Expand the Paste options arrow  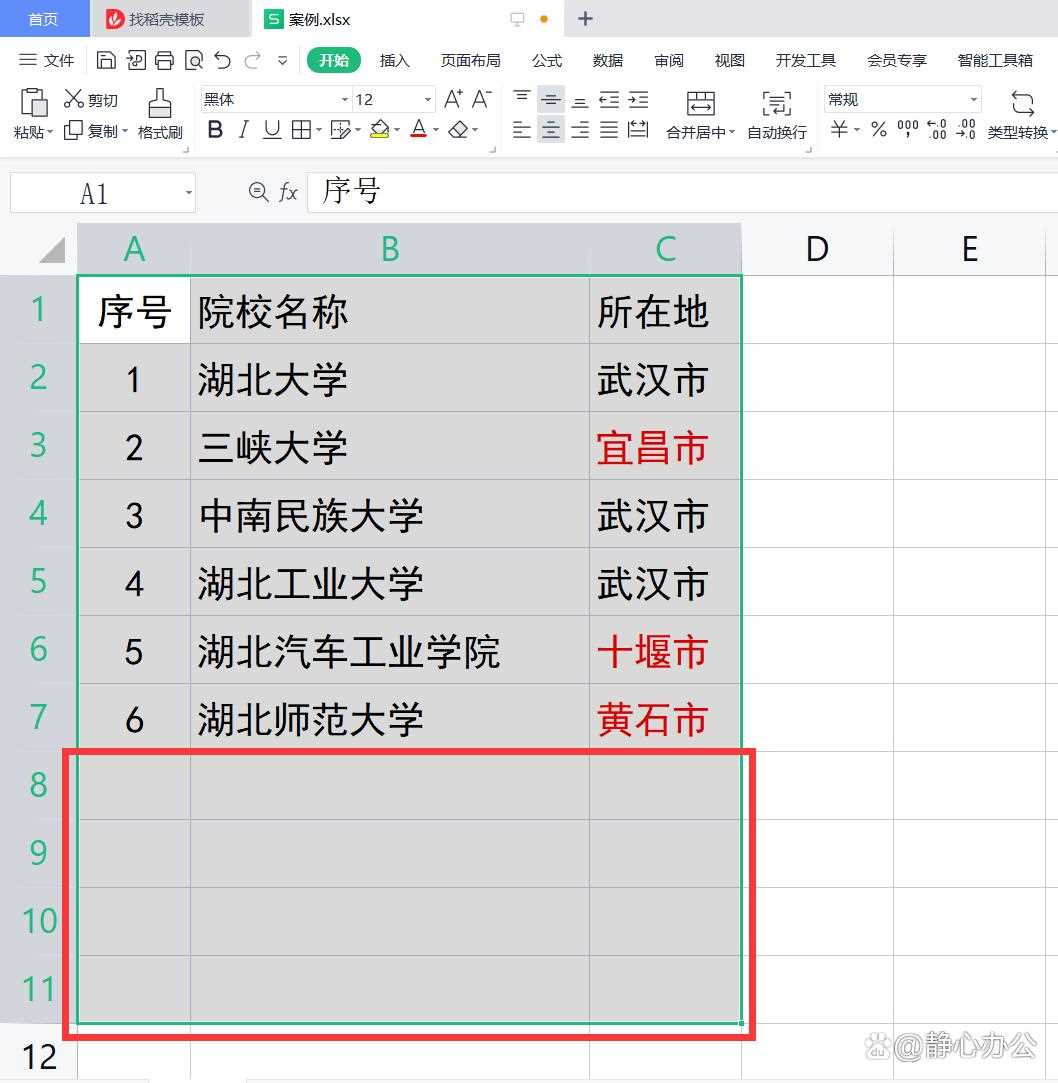(50, 131)
